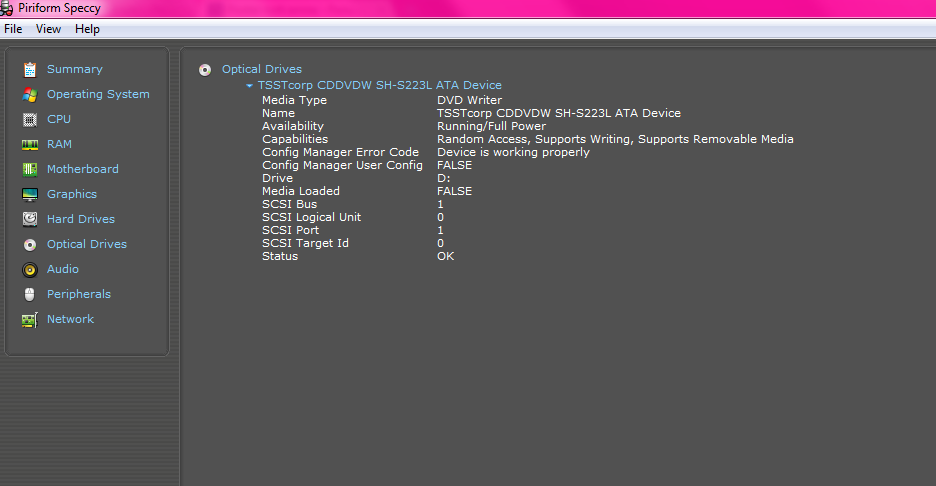Click the Peripherals mouse icon
The image size is (936, 486).
coord(30,294)
